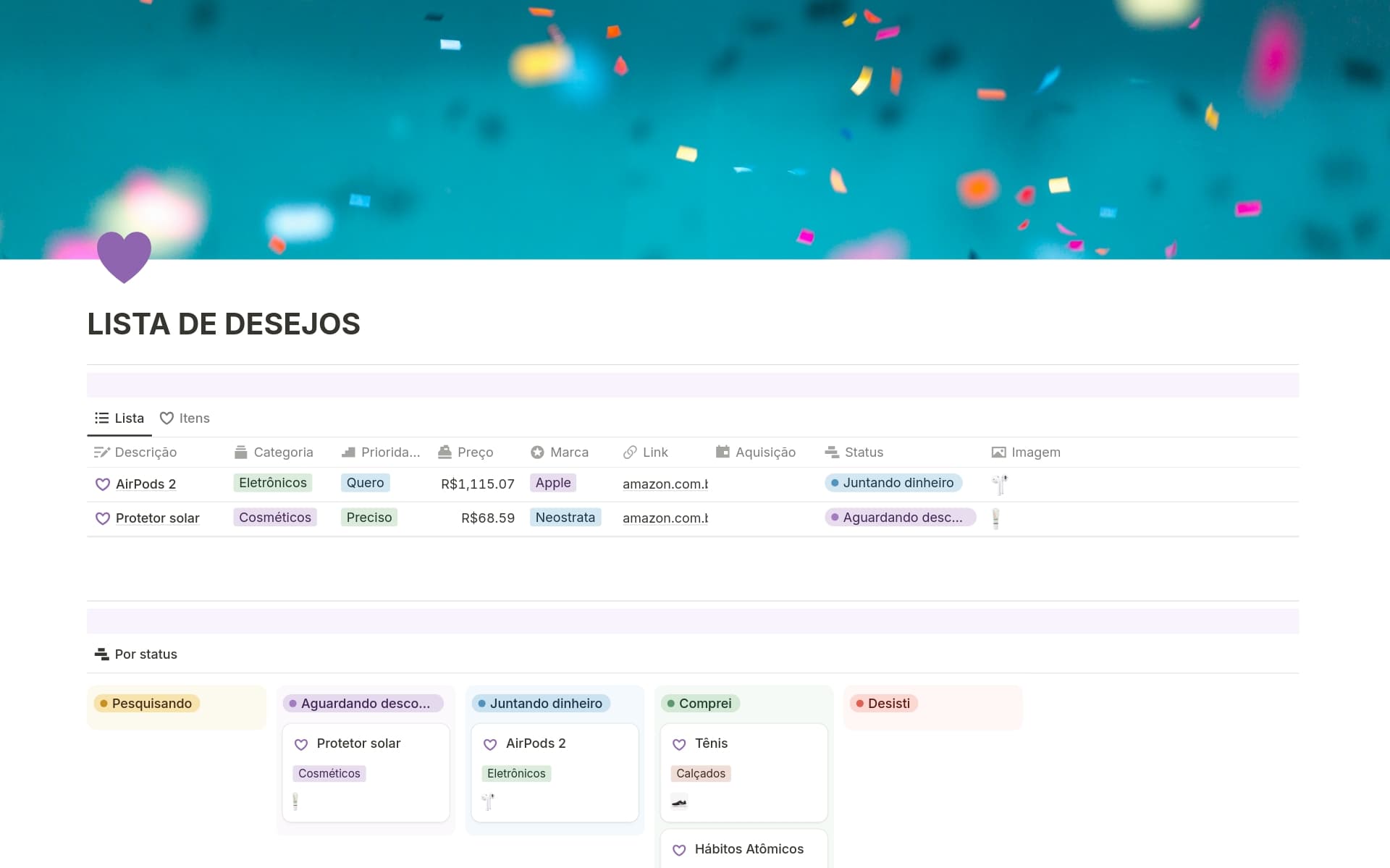Click the Categoria column header icon
The image size is (1390, 868).
coord(241,452)
